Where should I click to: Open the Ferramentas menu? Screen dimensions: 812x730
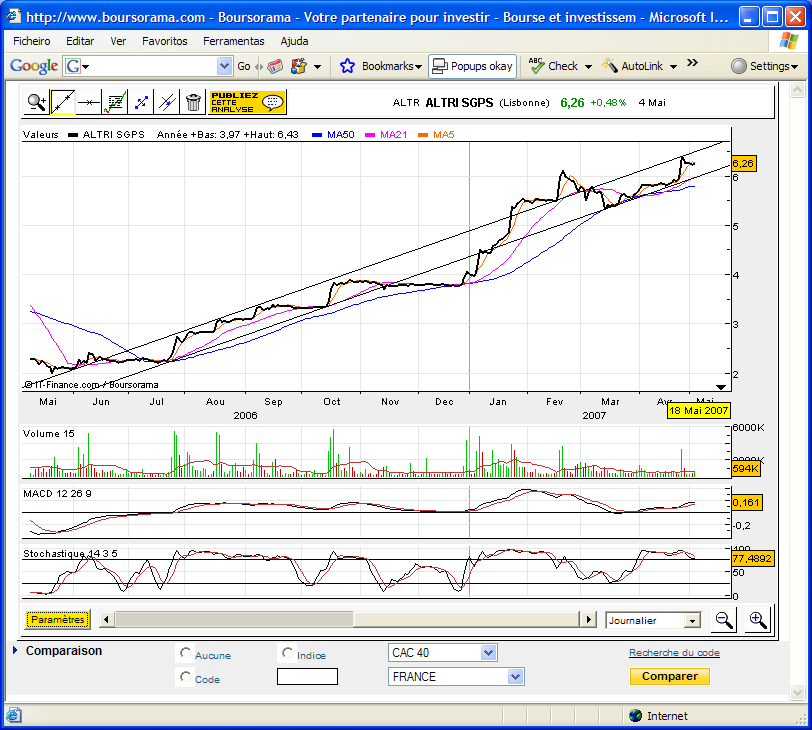point(234,41)
